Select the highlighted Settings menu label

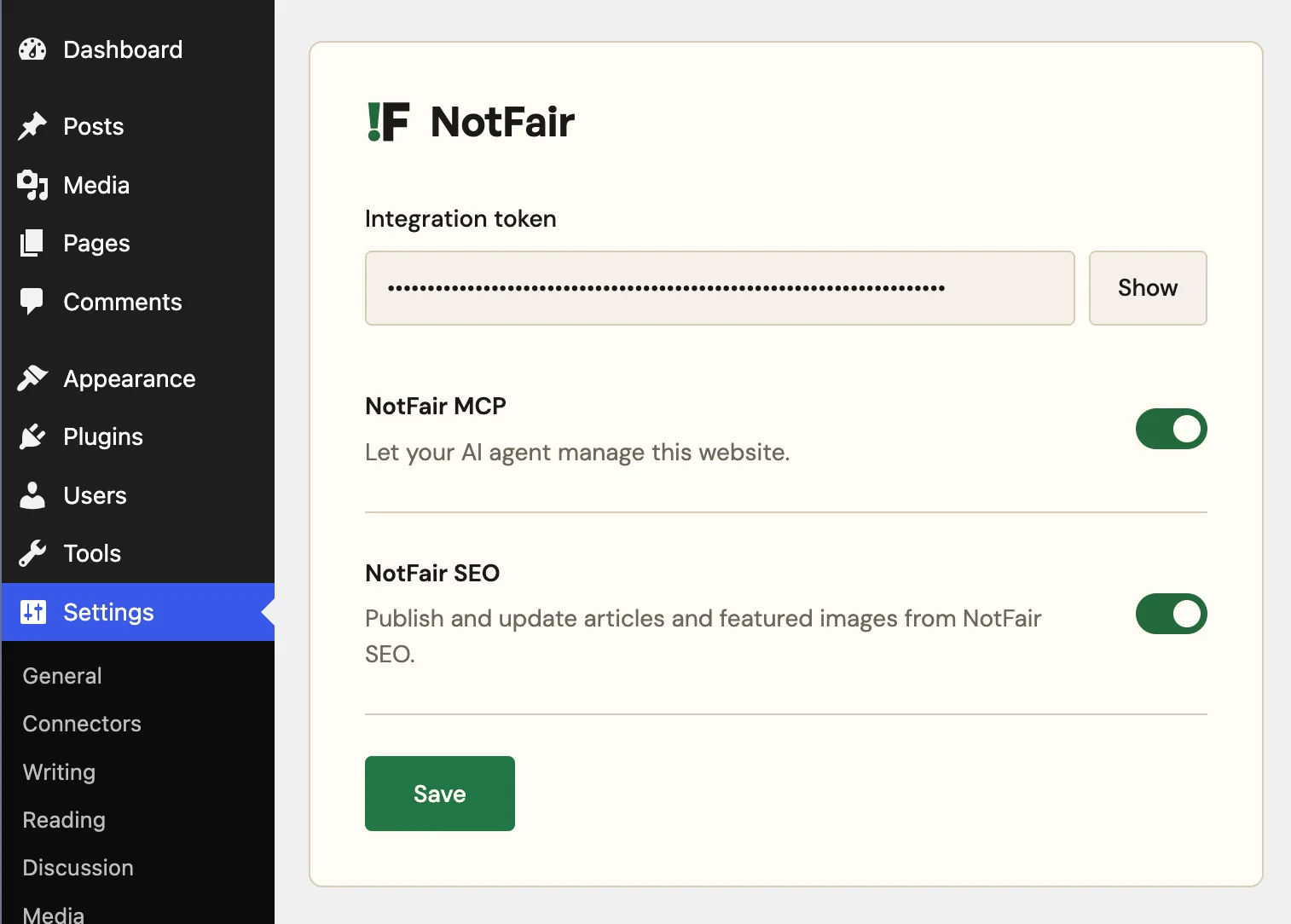tap(108, 612)
